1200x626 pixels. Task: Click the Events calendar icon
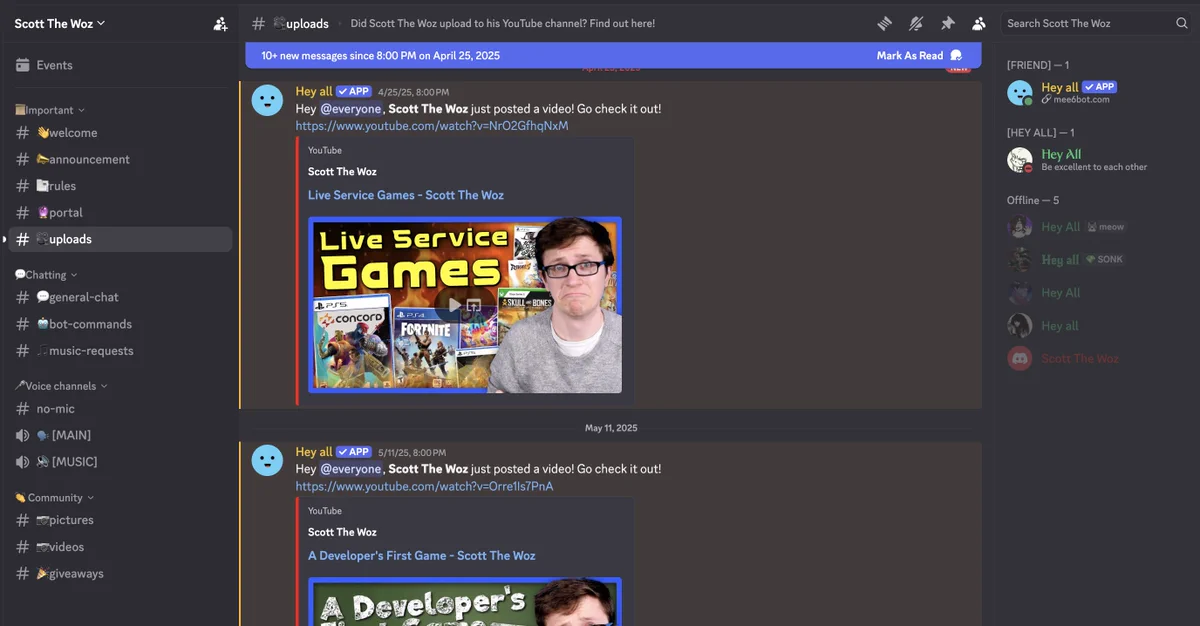point(22,65)
